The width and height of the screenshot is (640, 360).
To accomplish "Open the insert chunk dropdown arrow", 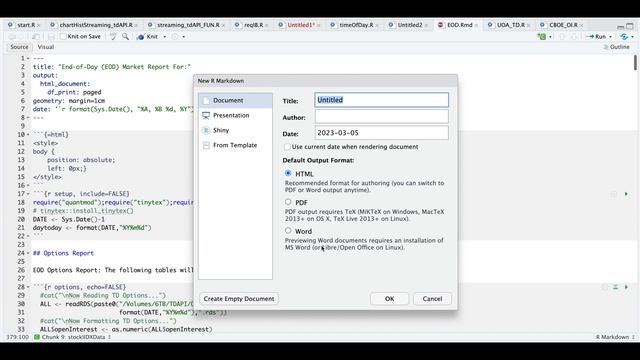I will click(550, 37).
